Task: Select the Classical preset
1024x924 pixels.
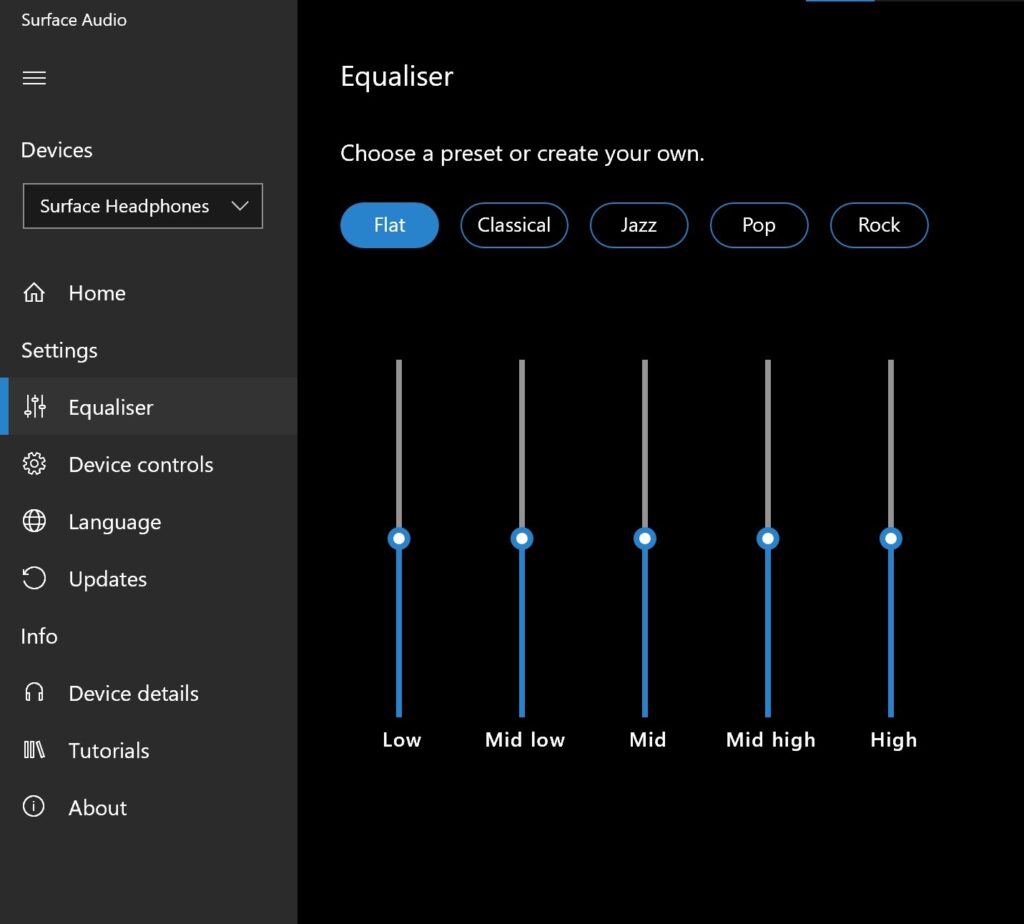Action: pyautogui.click(x=514, y=225)
